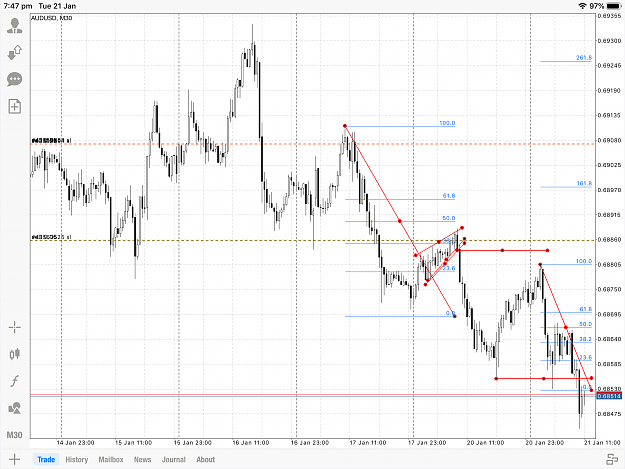Change the M30 timeframe selector
The image size is (625, 469).
click(x=15, y=435)
